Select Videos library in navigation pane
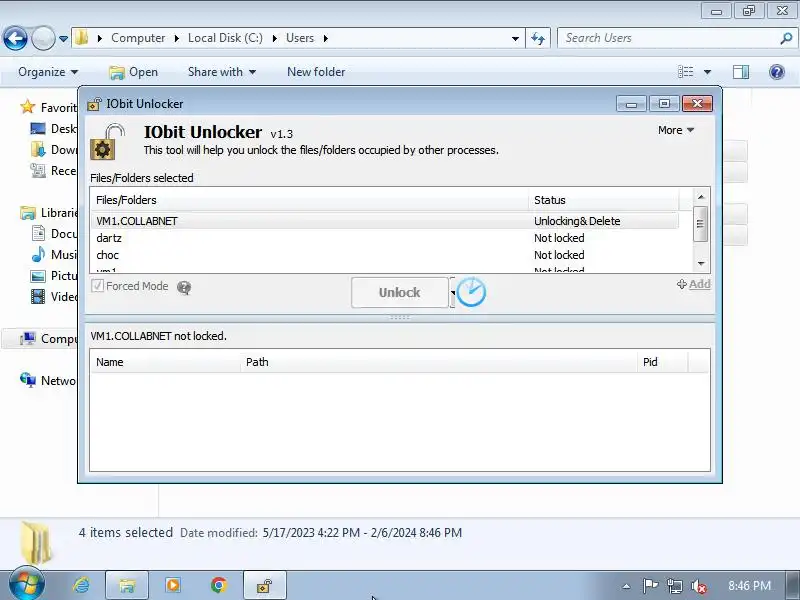This screenshot has height=600, width=800. pos(53,296)
